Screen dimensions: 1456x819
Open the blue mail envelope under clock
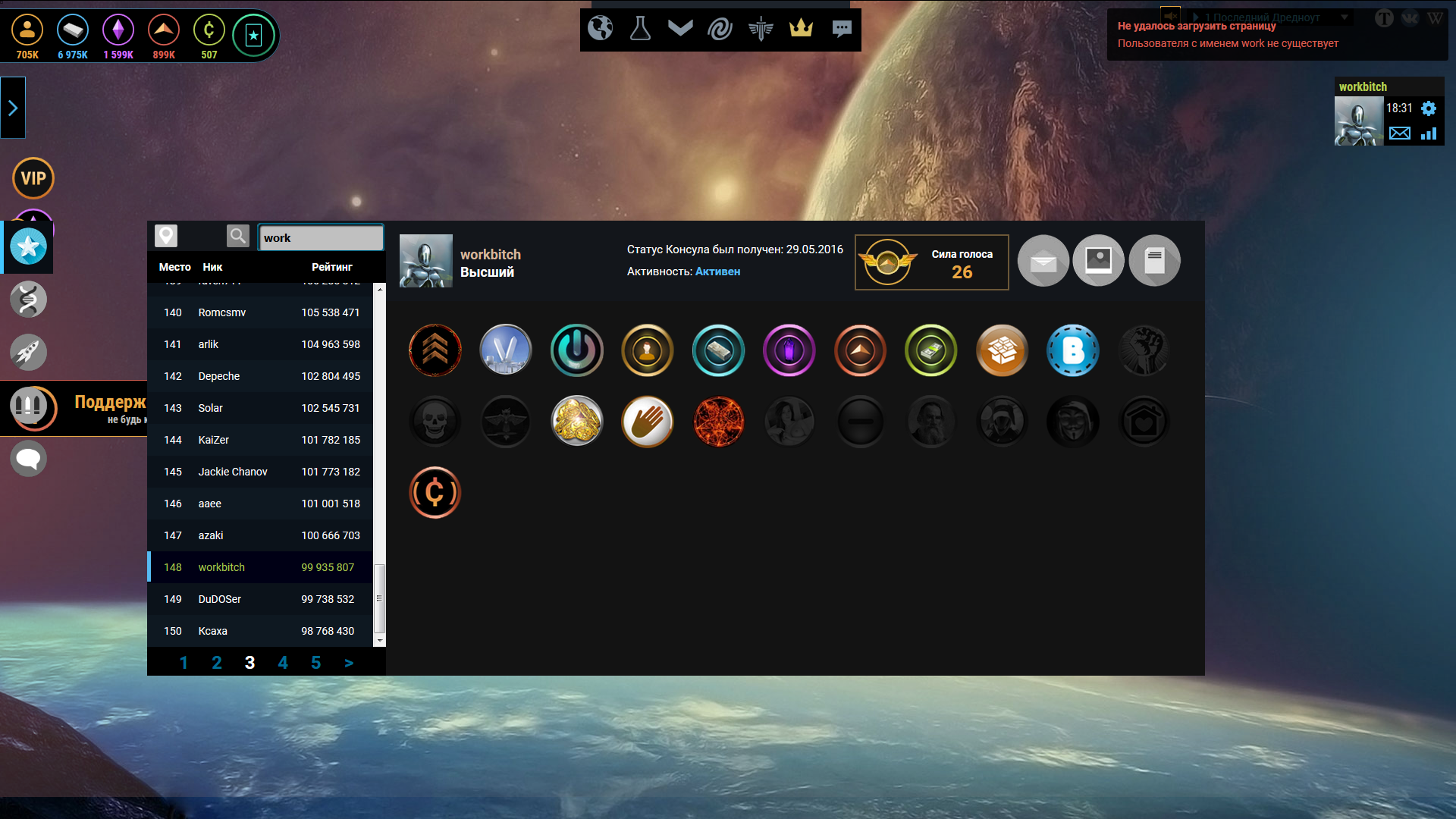(1400, 133)
